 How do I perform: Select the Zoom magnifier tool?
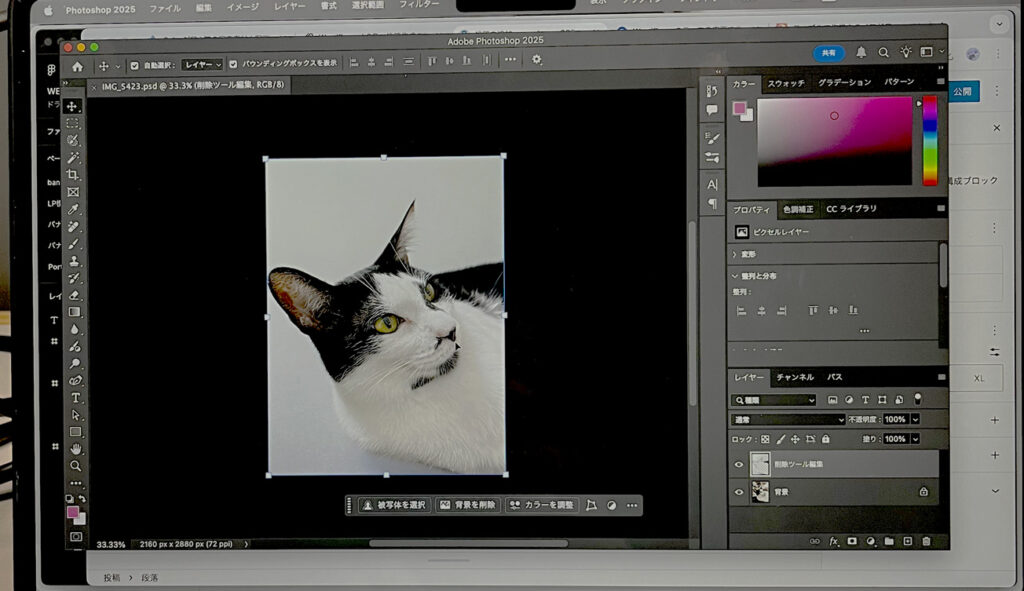coord(75,466)
